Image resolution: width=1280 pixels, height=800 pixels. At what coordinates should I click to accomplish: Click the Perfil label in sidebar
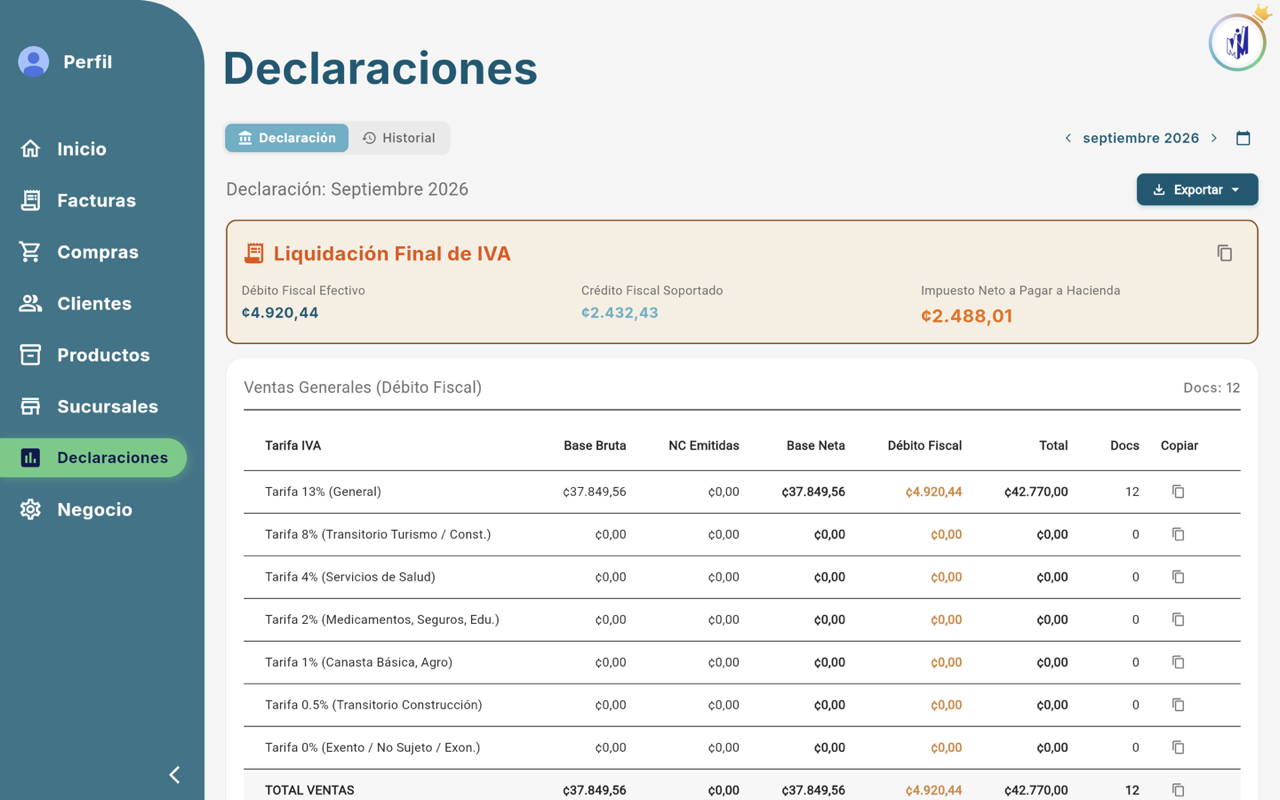coord(88,62)
